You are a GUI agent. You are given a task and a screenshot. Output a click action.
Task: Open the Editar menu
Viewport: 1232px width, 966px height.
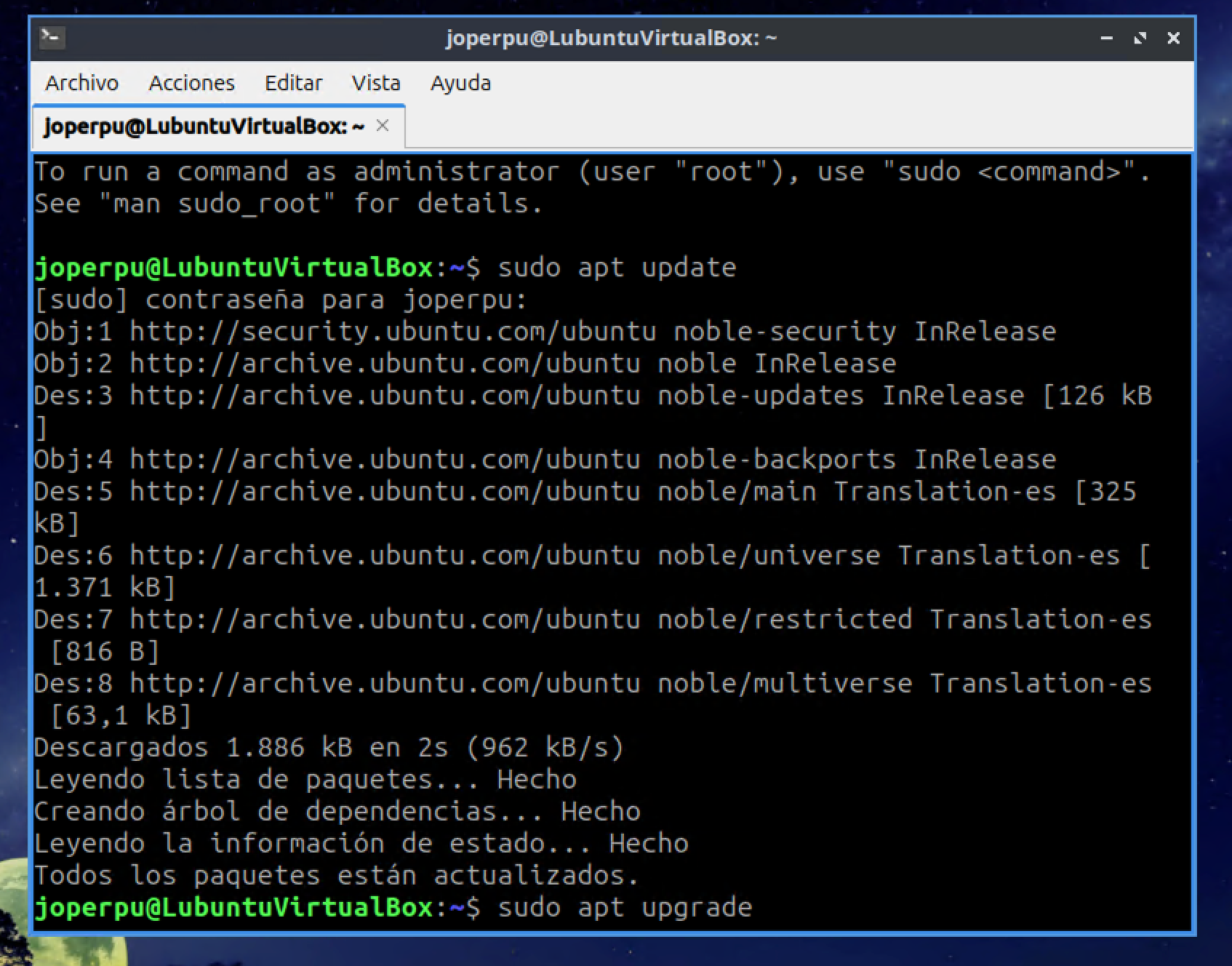tap(293, 83)
